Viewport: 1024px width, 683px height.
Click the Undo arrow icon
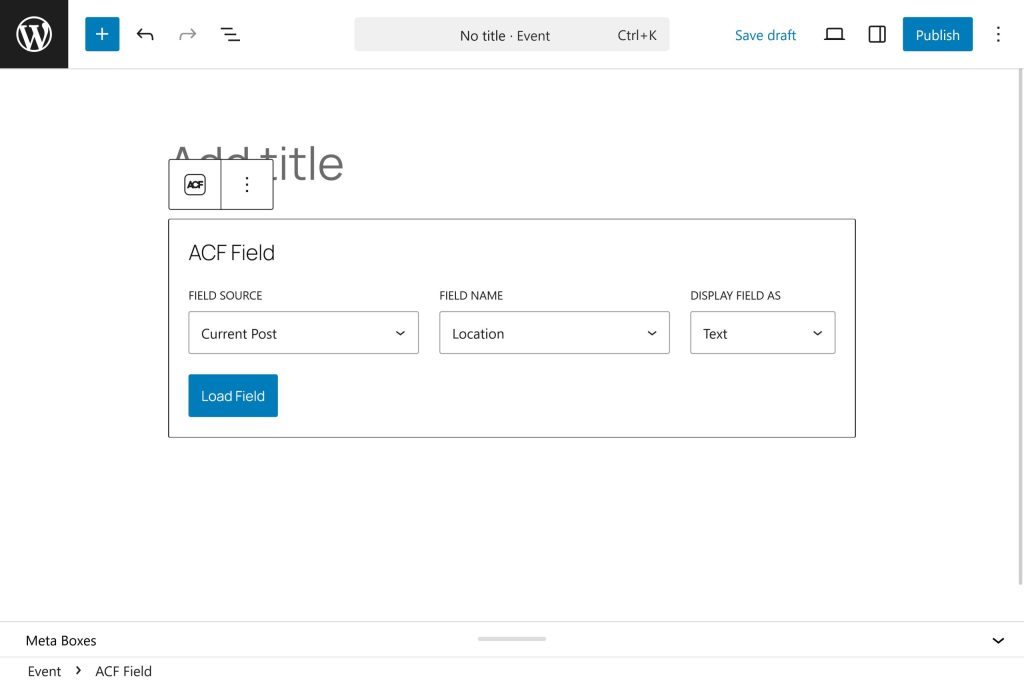point(145,35)
